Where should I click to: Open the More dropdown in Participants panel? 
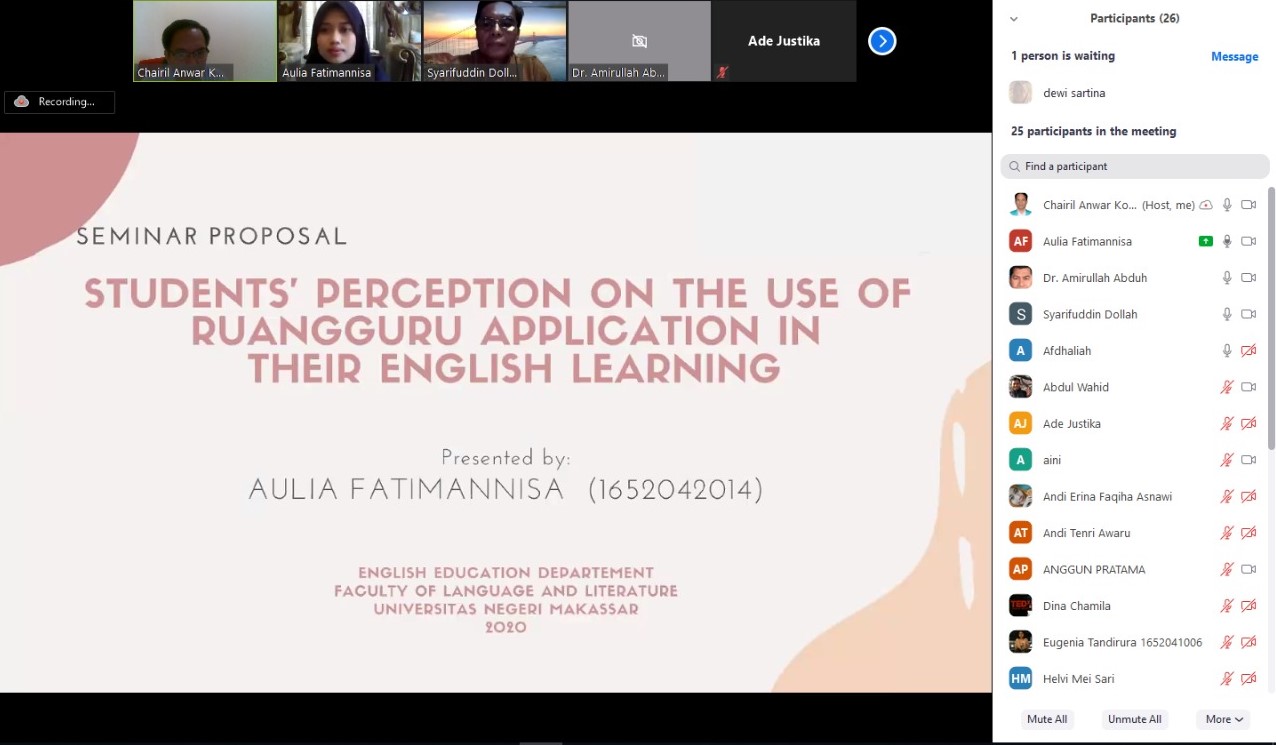[x=1224, y=719]
